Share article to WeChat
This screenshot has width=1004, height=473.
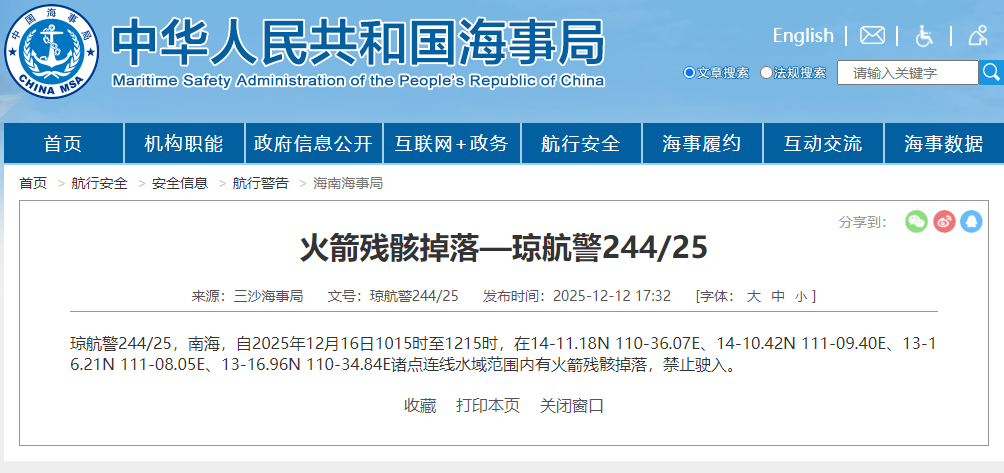tap(916, 222)
